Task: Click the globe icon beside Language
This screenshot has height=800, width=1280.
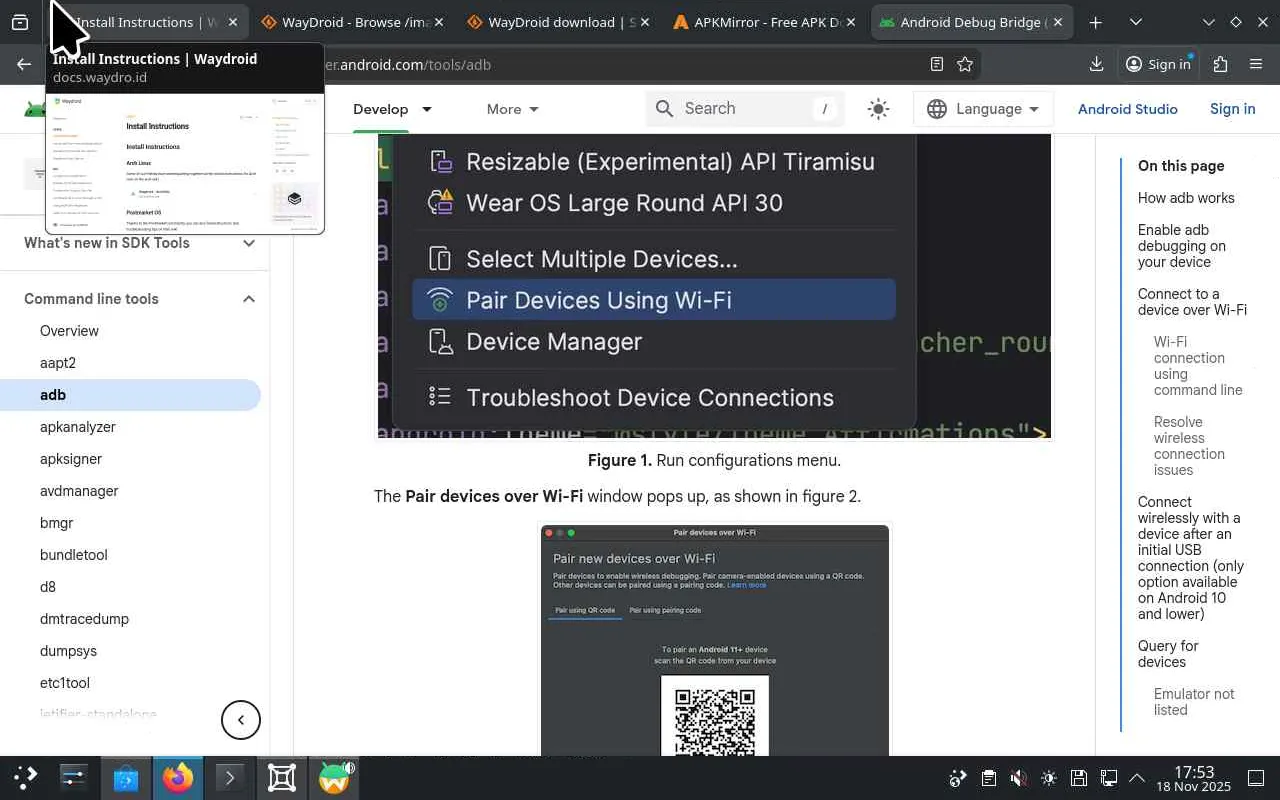Action: click(937, 109)
